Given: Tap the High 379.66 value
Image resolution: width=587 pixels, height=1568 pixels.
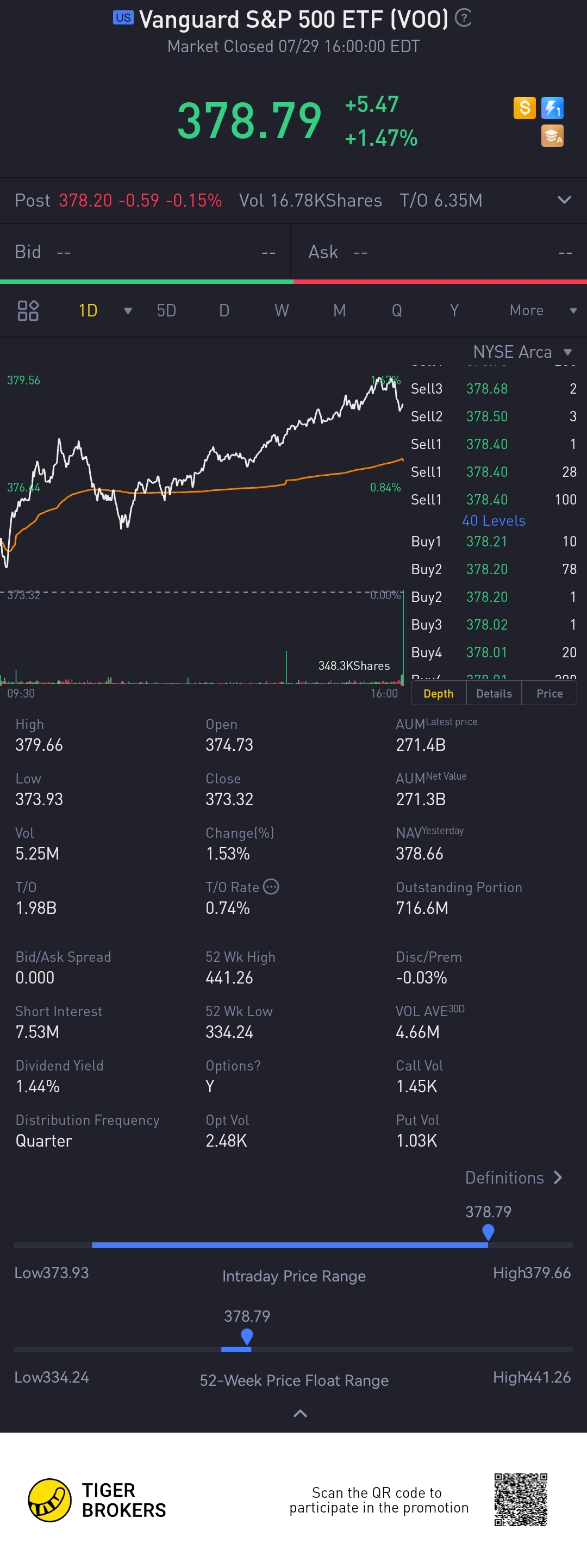Looking at the screenshot, I should tap(39, 744).
